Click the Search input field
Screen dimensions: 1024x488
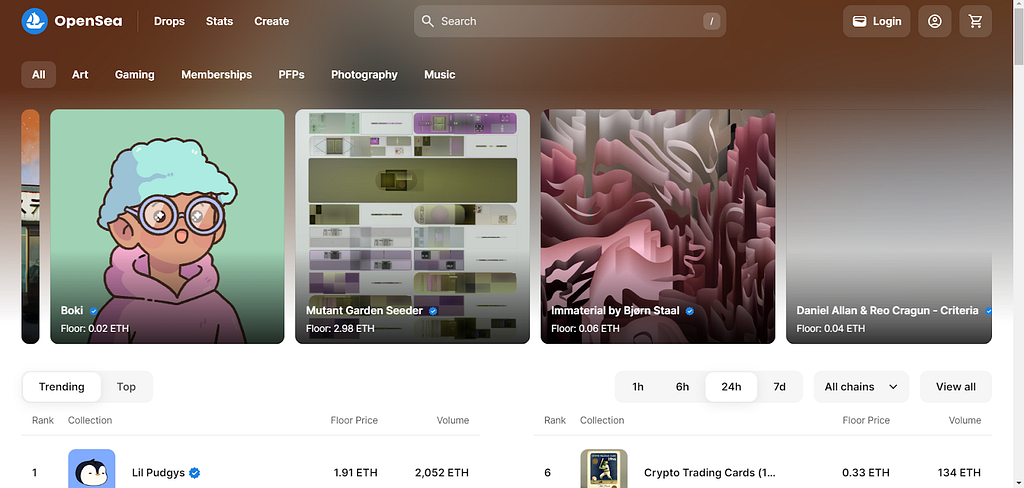click(569, 22)
